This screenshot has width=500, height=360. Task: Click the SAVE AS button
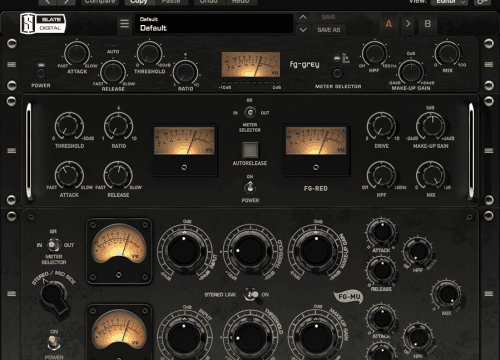[x=329, y=30]
